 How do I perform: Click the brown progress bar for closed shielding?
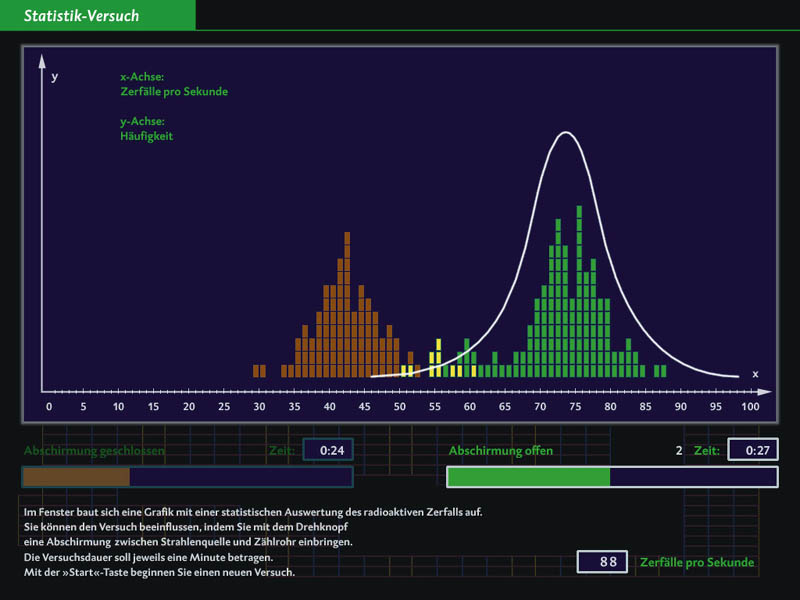(187, 477)
